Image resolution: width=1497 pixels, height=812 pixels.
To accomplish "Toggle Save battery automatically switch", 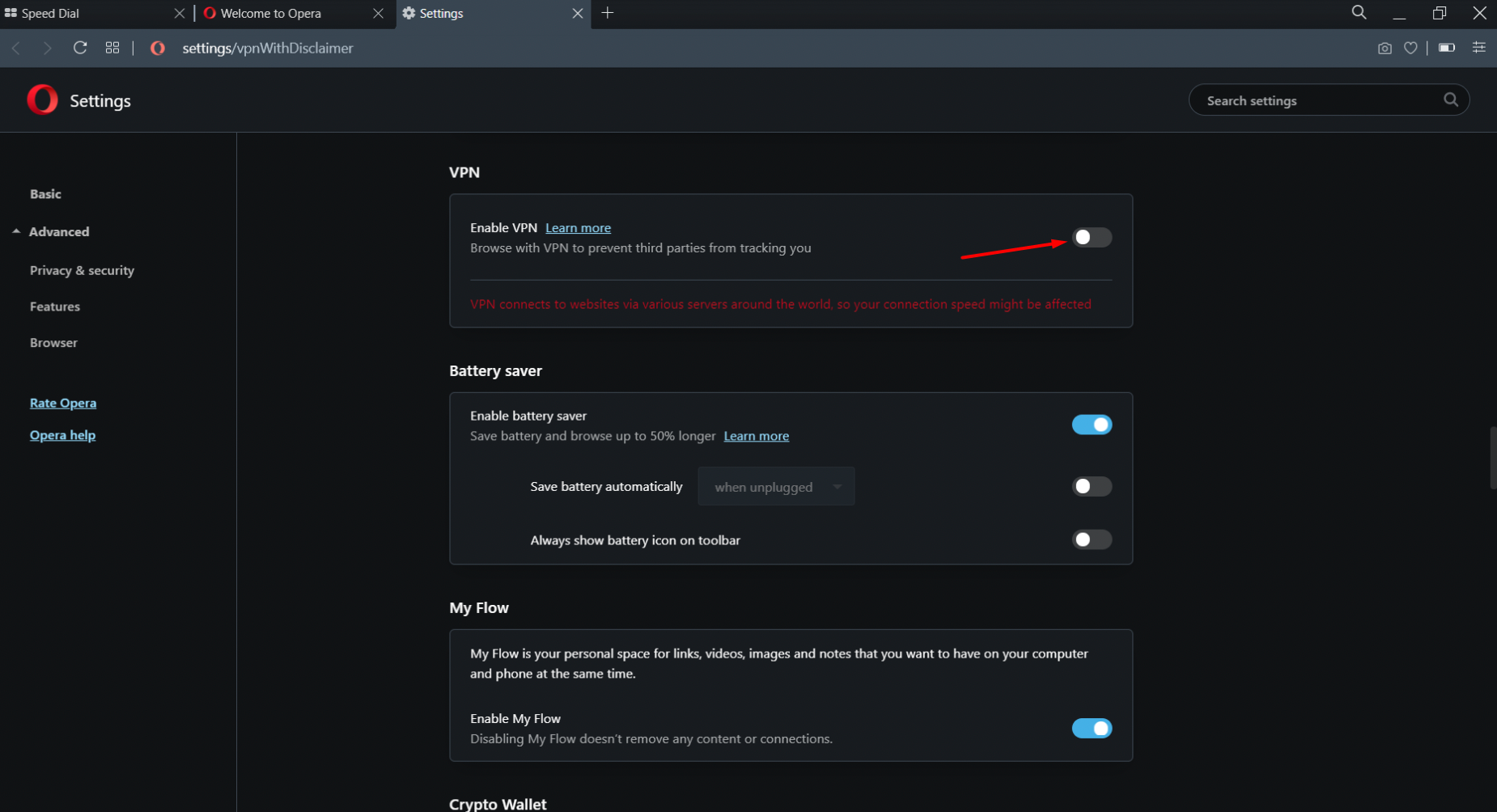I will click(x=1092, y=486).
